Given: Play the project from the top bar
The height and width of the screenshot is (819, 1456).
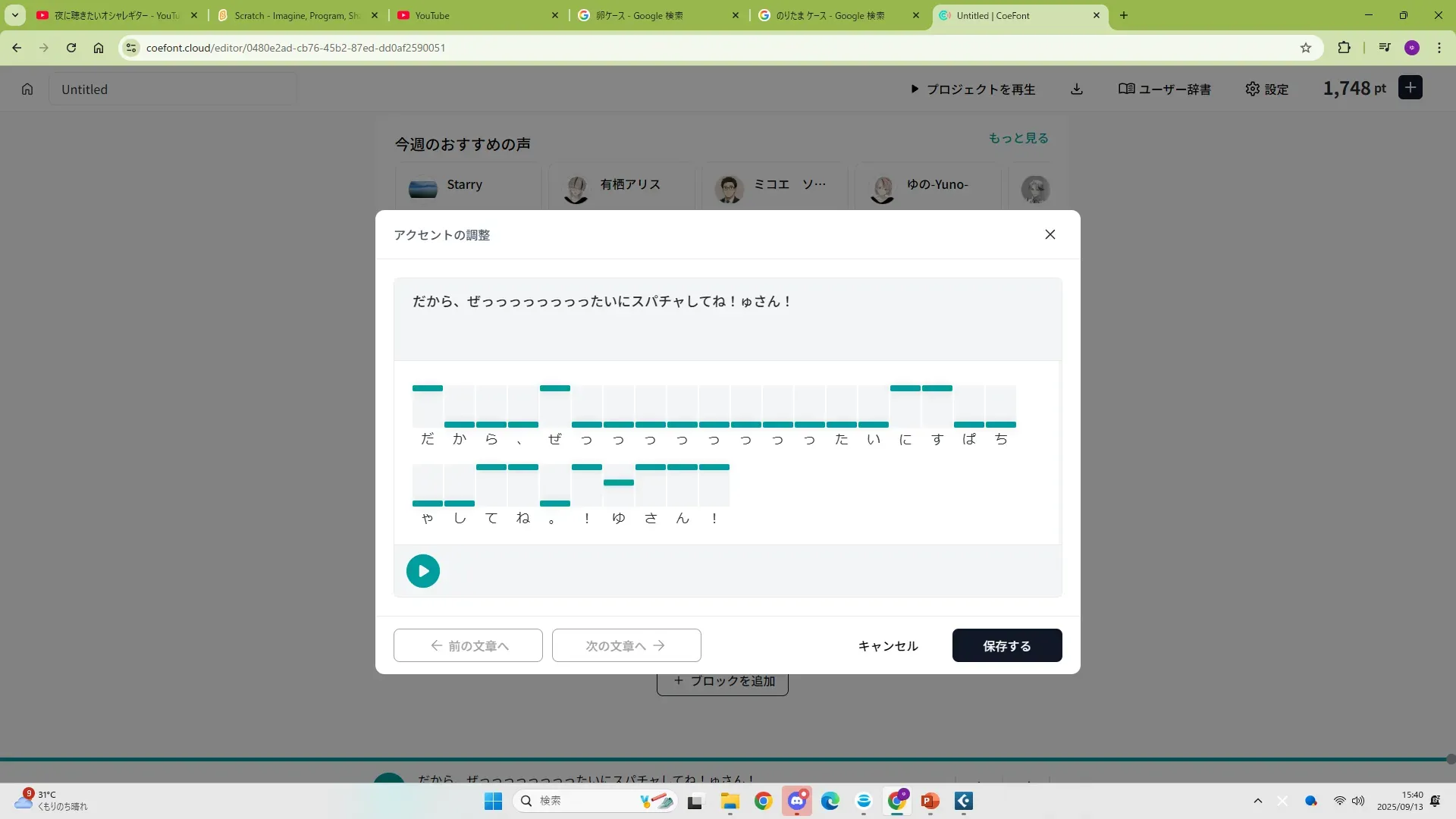Looking at the screenshot, I should pos(972,89).
